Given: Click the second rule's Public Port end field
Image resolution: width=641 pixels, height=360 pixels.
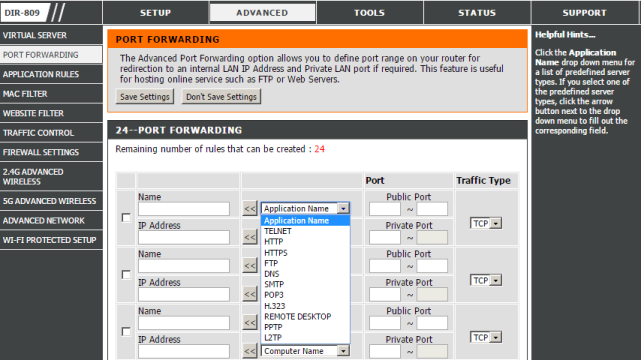Looking at the screenshot, I should point(432,266).
